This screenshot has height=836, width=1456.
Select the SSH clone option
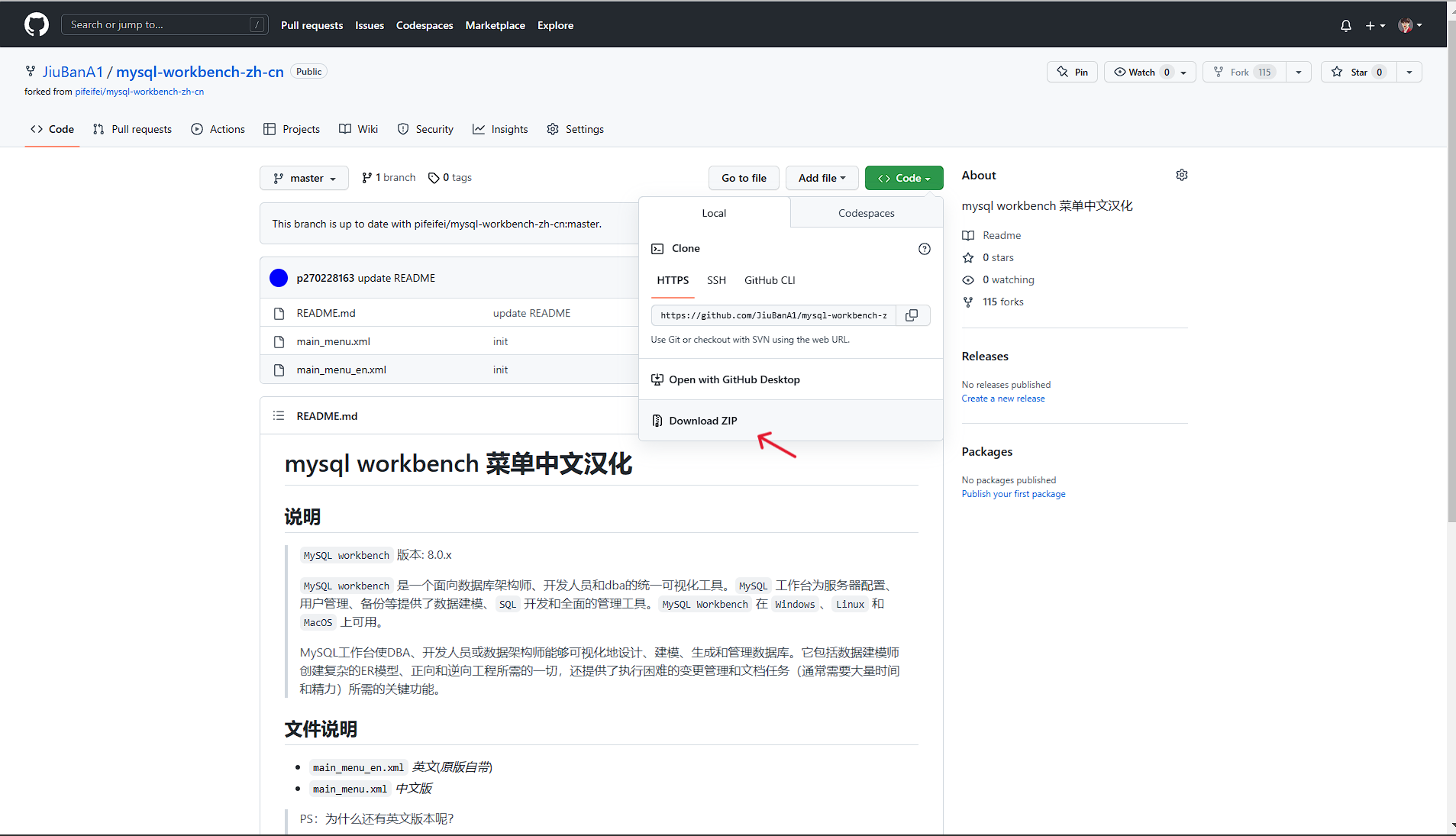click(x=716, y=280)
